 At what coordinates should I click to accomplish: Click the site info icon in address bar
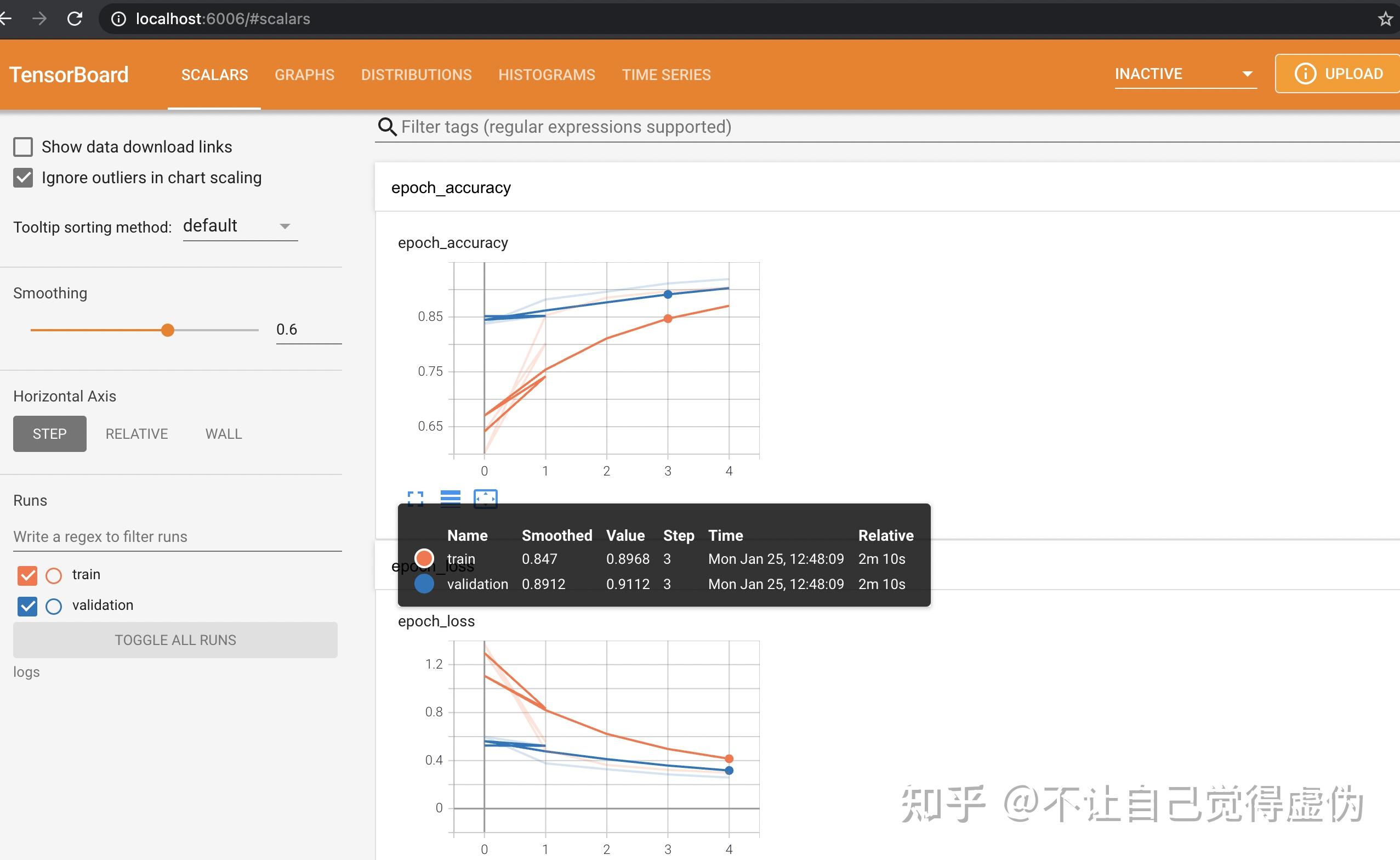tap(118, 19)
